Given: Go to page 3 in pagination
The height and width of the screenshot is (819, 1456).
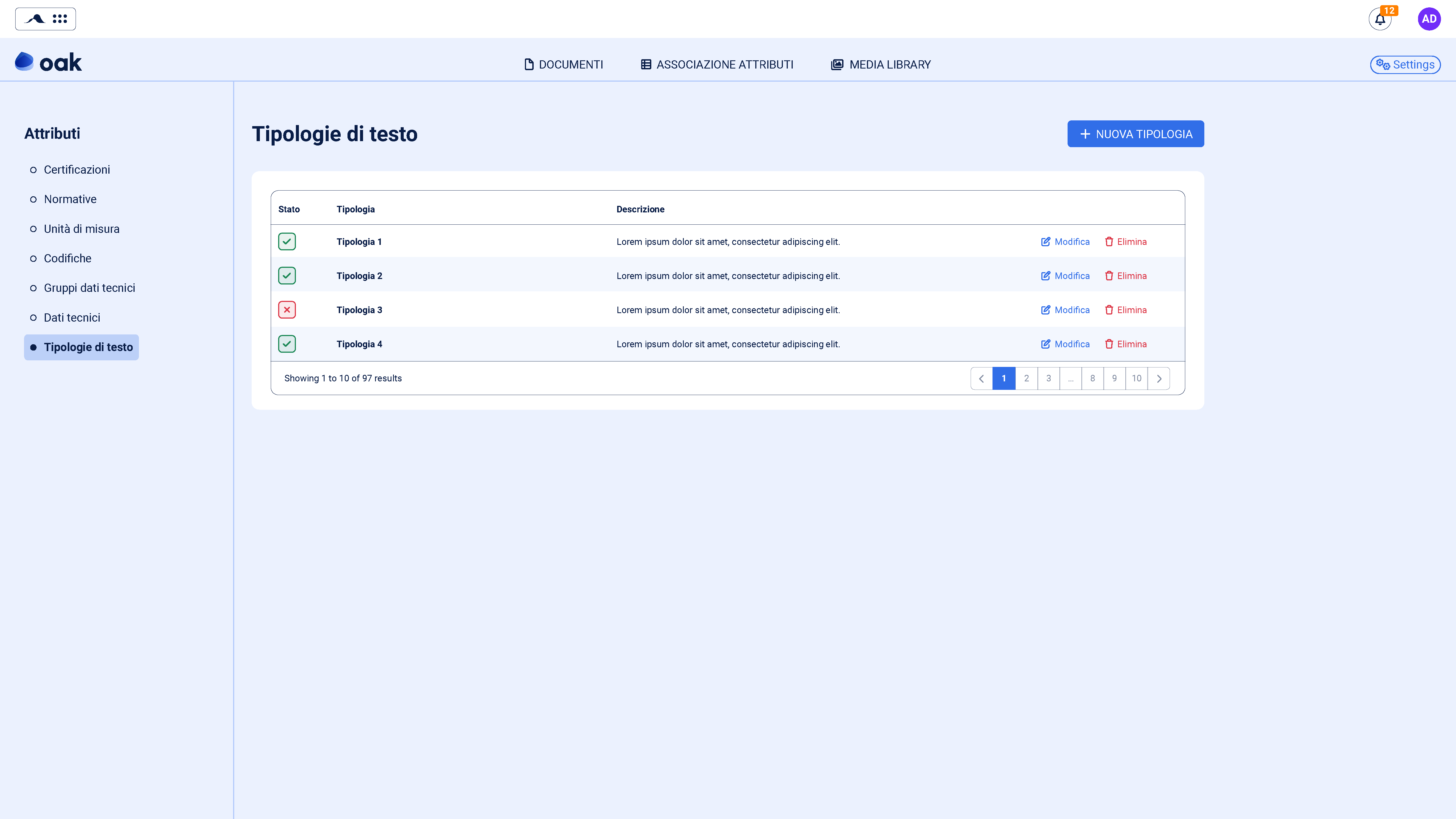Looking at the screenshot, I should [1048, 379].
